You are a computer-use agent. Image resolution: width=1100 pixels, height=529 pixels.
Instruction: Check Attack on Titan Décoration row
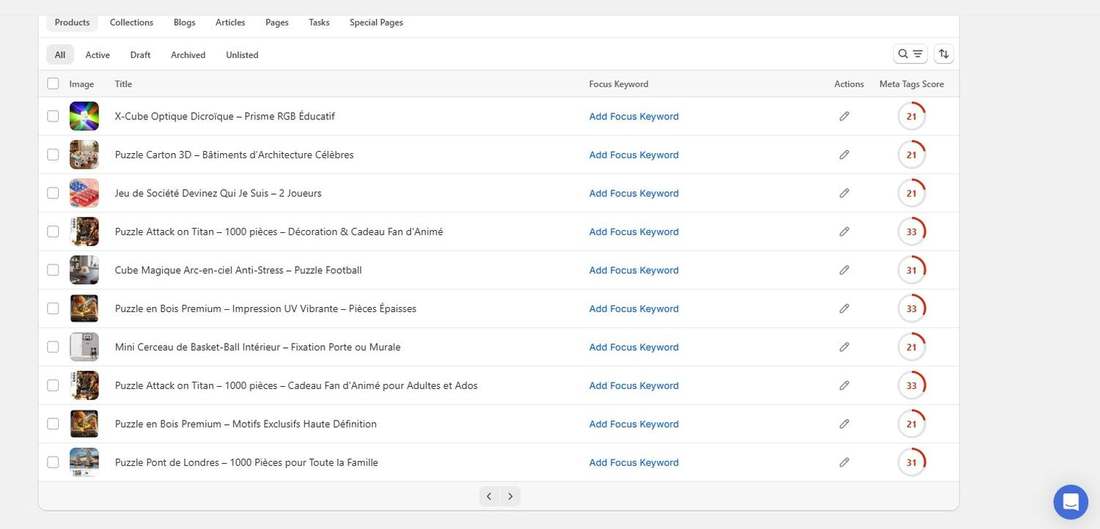coord(53,232)
